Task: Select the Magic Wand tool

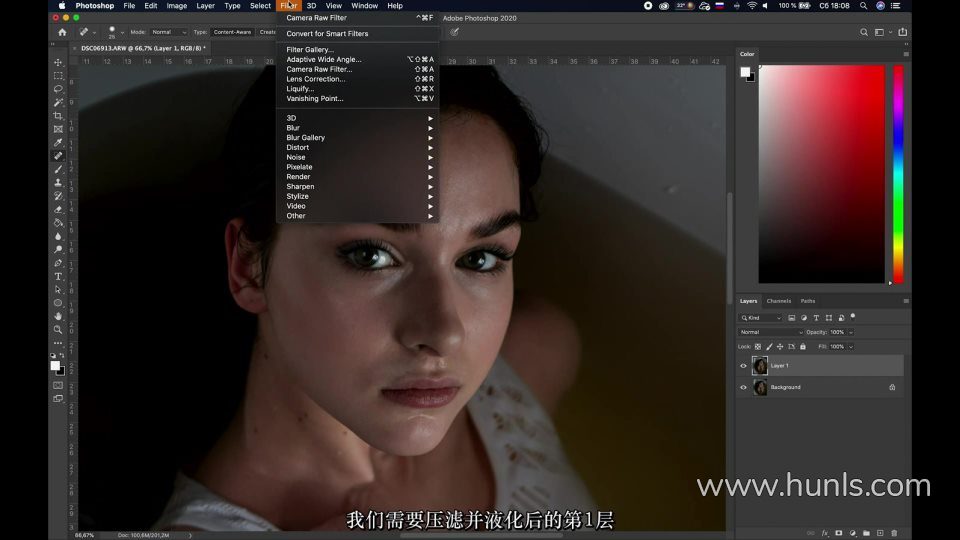Action: [x=58, y=102]
